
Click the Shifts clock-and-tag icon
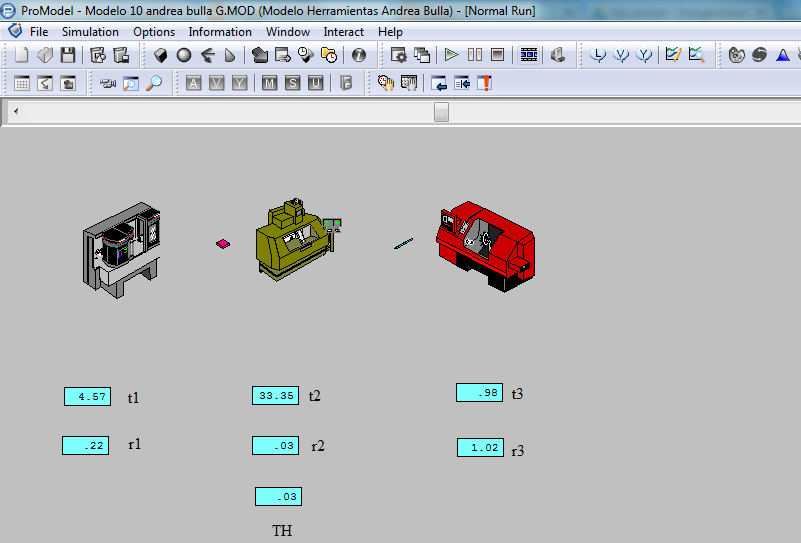pyautogui.click(x=305, y=55)
